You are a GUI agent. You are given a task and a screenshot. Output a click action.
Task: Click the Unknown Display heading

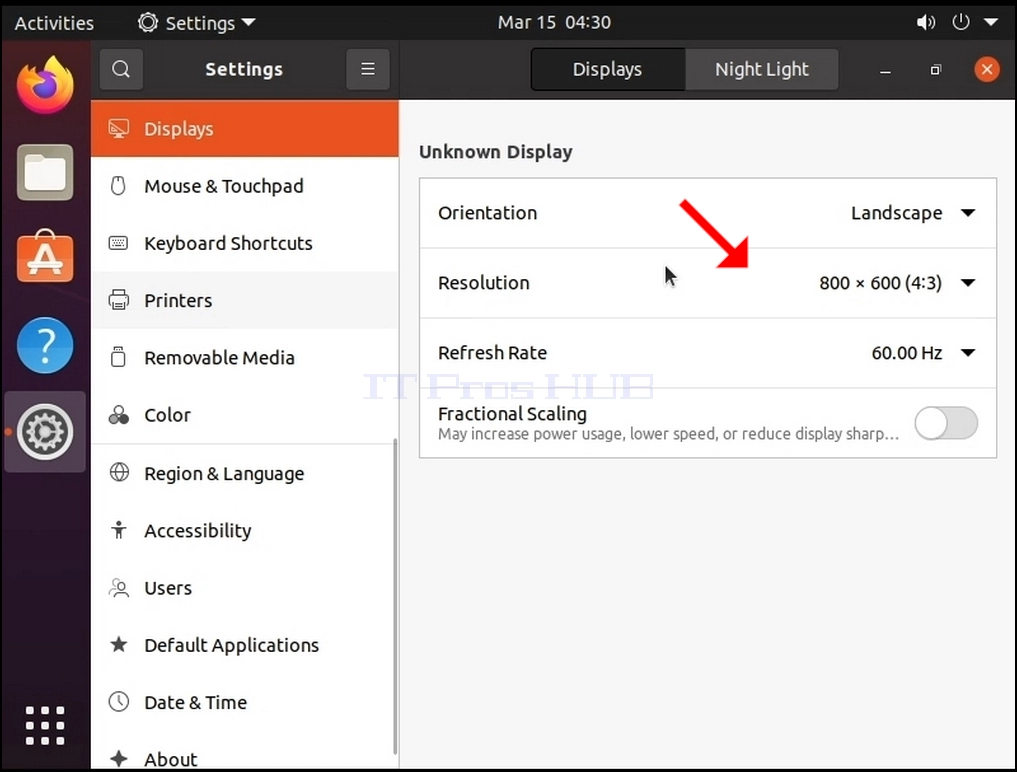(x=496, y=152)
